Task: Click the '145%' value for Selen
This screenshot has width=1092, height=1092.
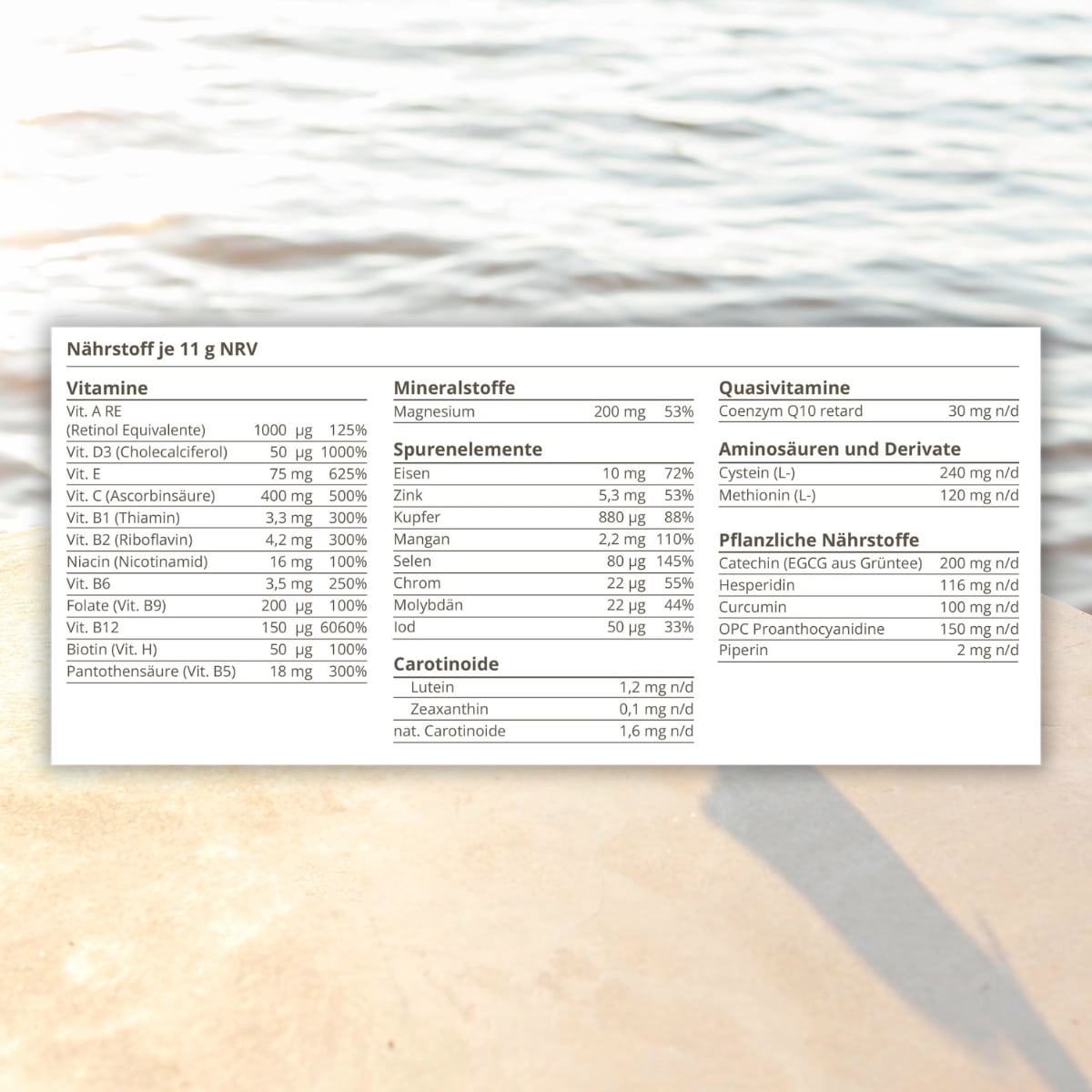Action: (x=675, y=561)
